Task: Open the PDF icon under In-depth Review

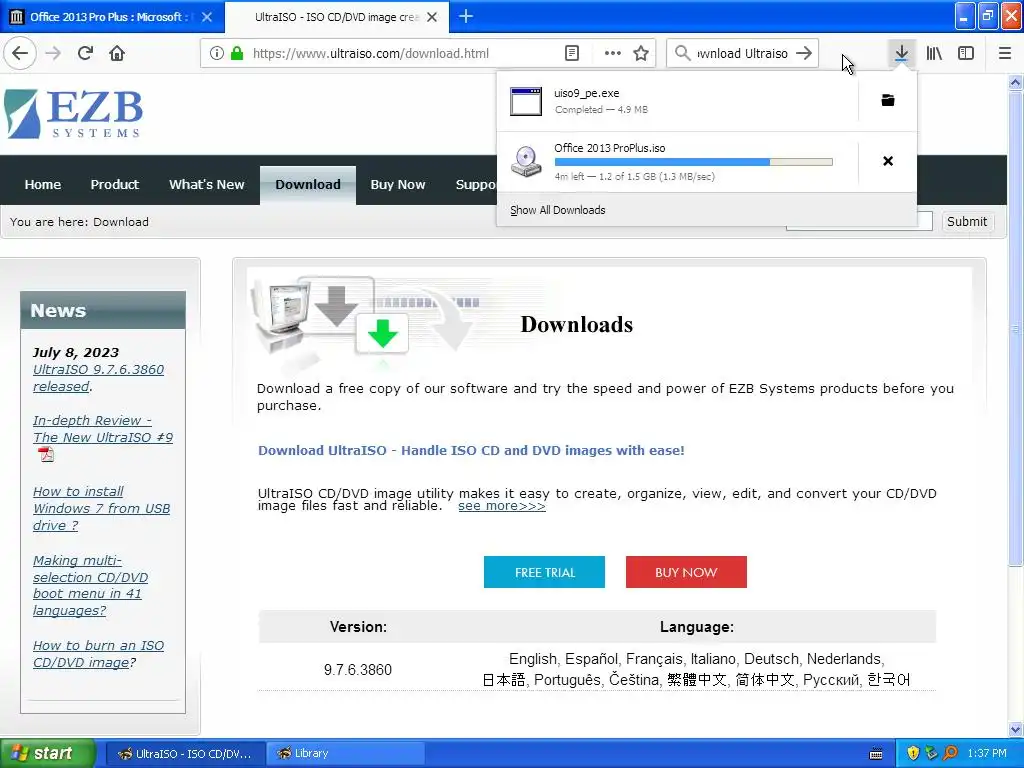Action: [x=46, y=455]
